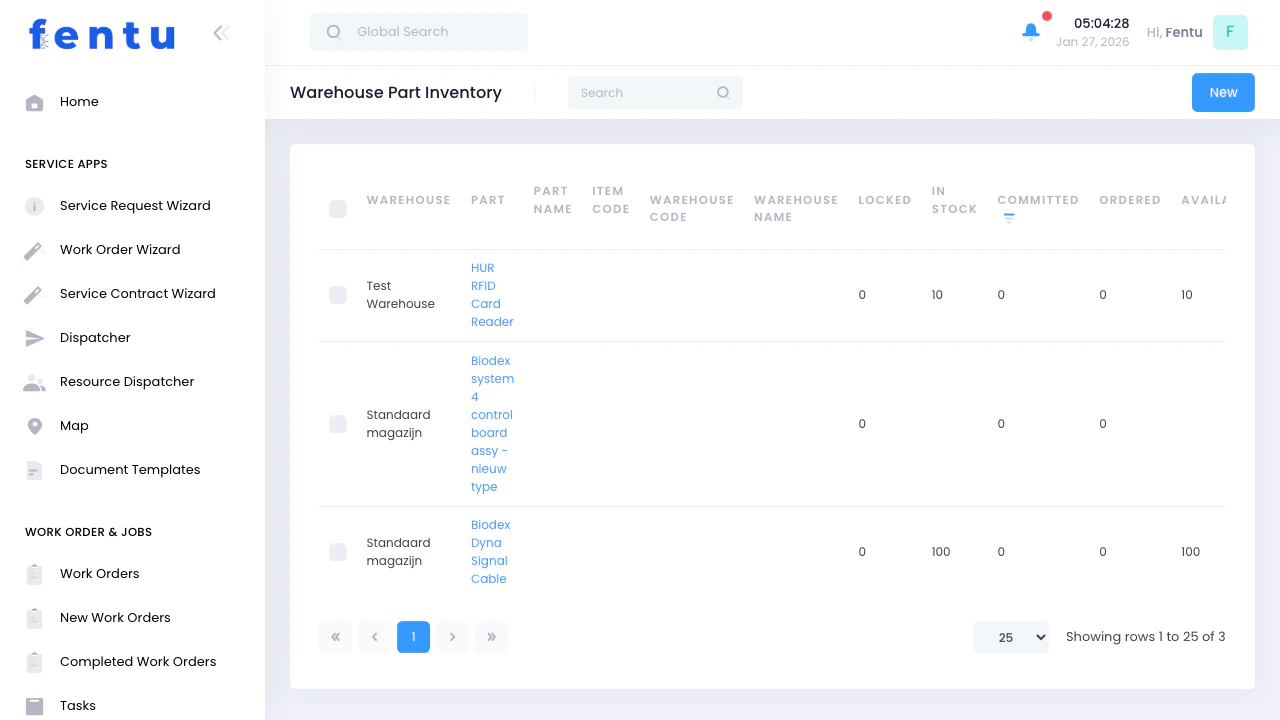Click the New button
This screenshot has width=1280, height=720.
tap(1223, 92)
